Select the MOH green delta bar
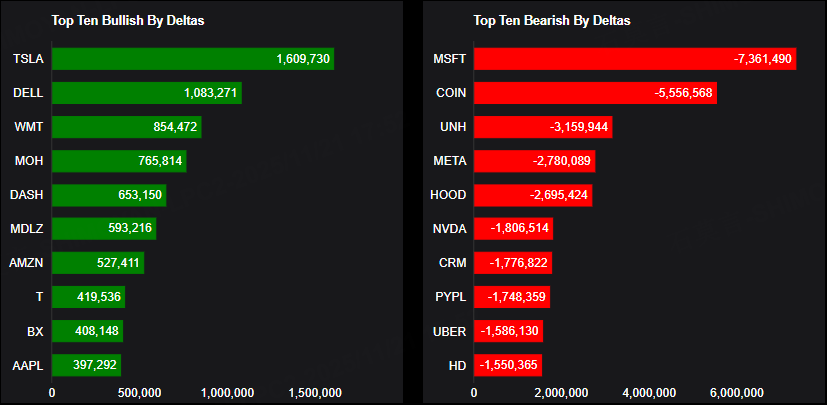This screenshot has height=405, width=827. (118, 161)
